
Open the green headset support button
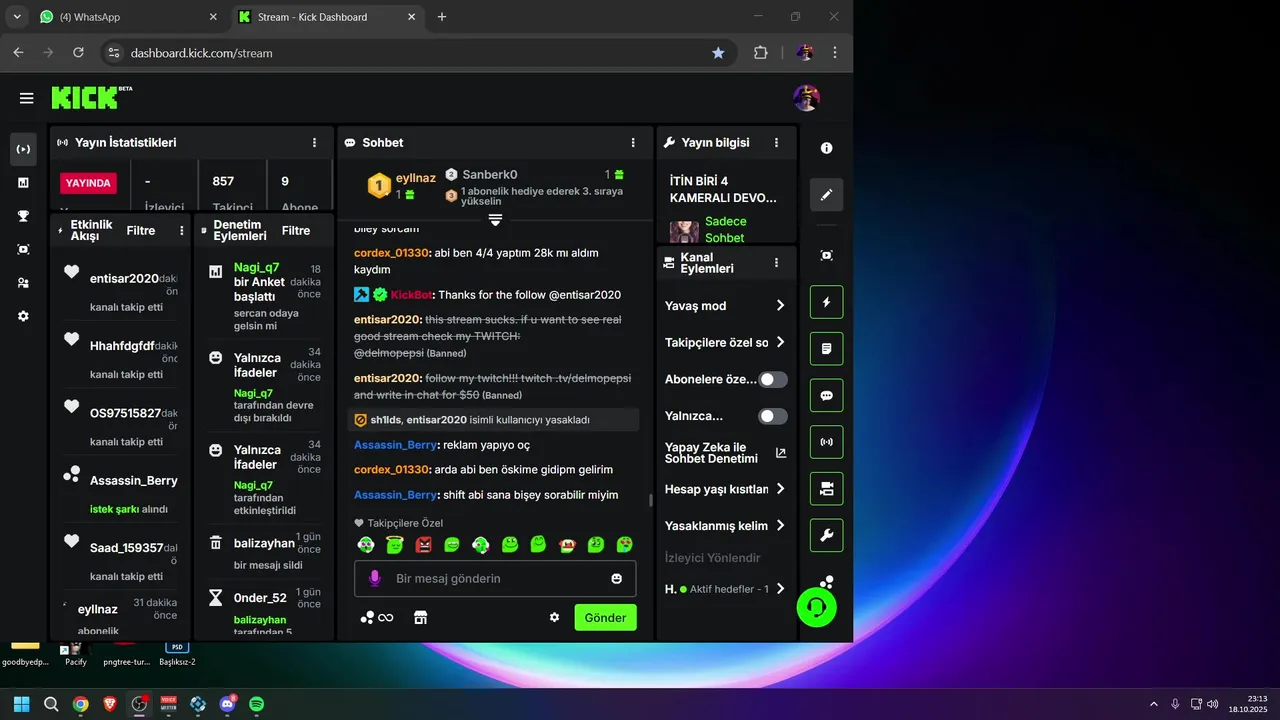click(817, 607)
